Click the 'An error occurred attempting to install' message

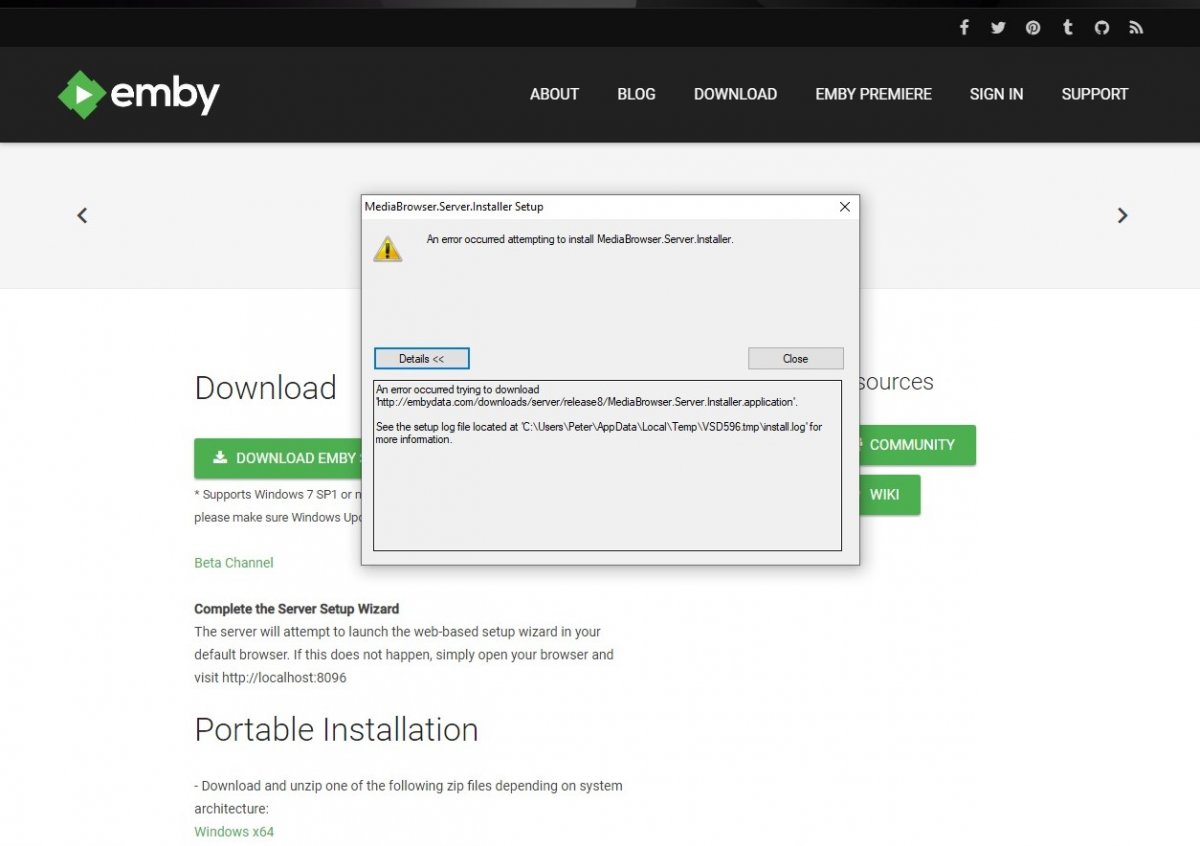pos(580,240)
